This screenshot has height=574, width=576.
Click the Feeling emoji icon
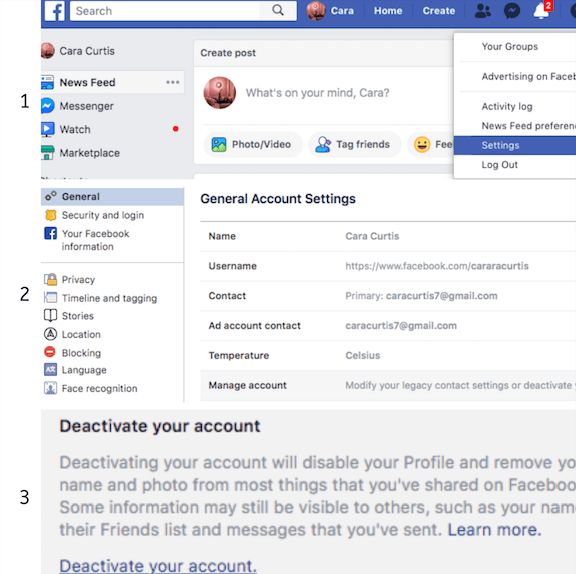click(422, 144)
